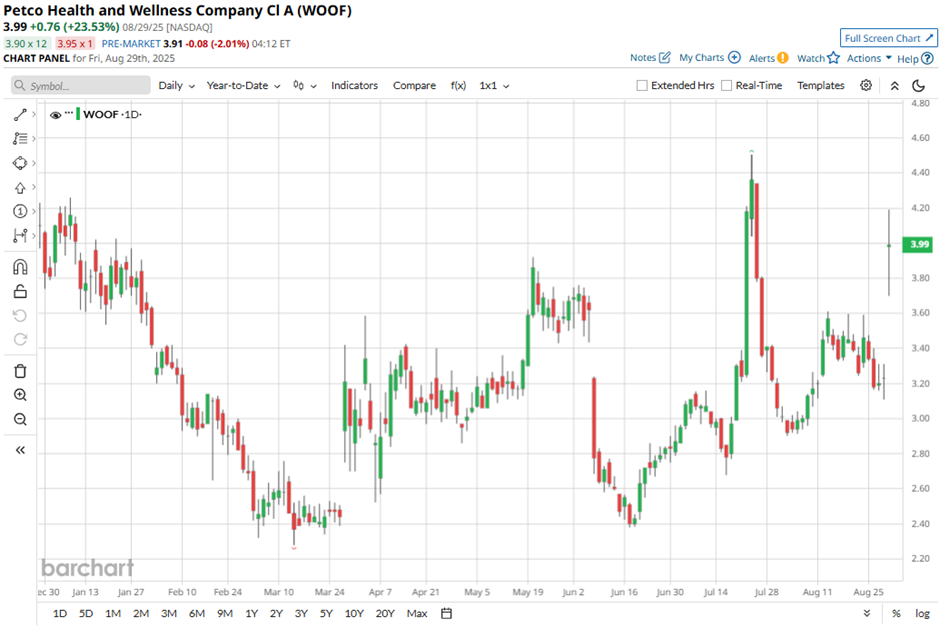Select the trend line drawing tool
This screenshot has height=628, width=940.
[20, 114]
